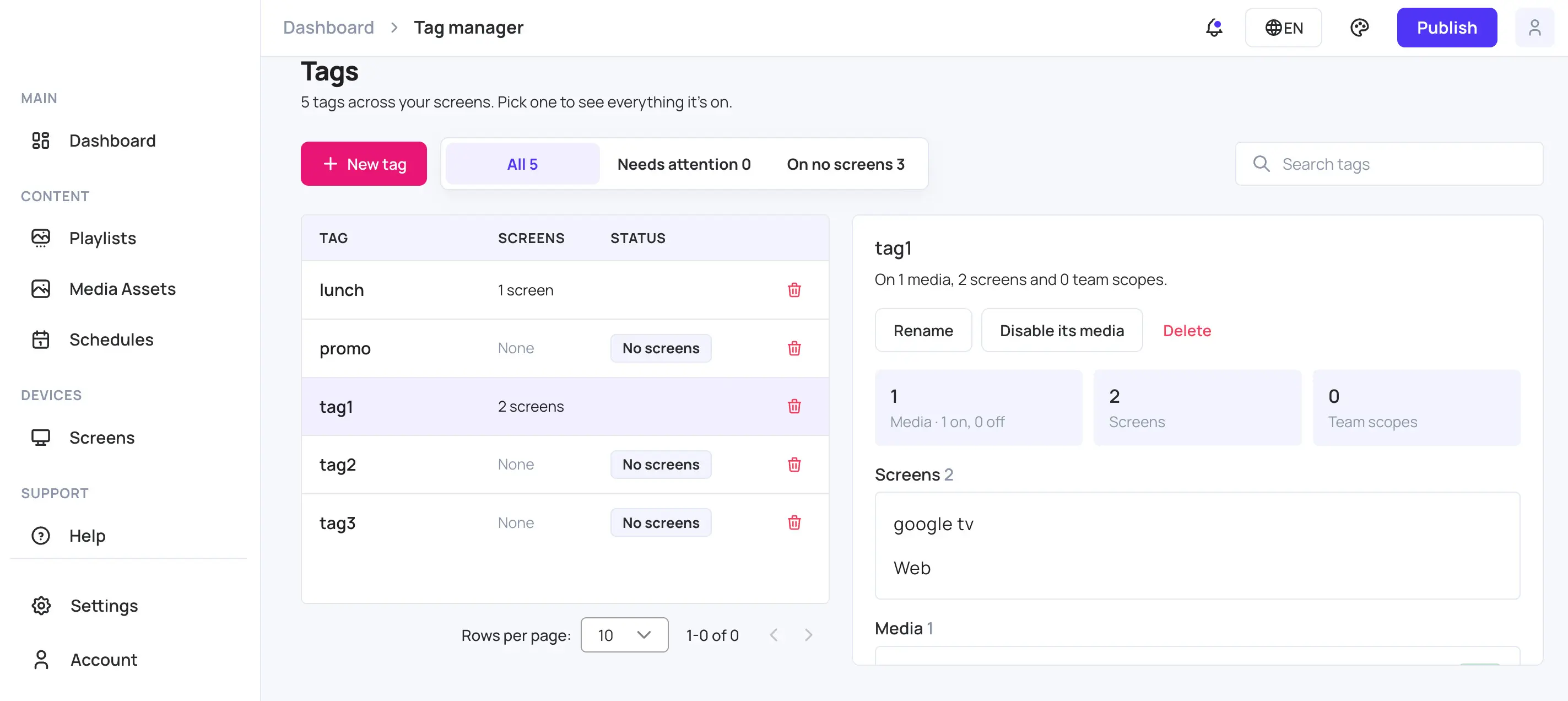The image size is (1568, 701).
Task: Click the trash icon for tag2
Action: [794, 465]
